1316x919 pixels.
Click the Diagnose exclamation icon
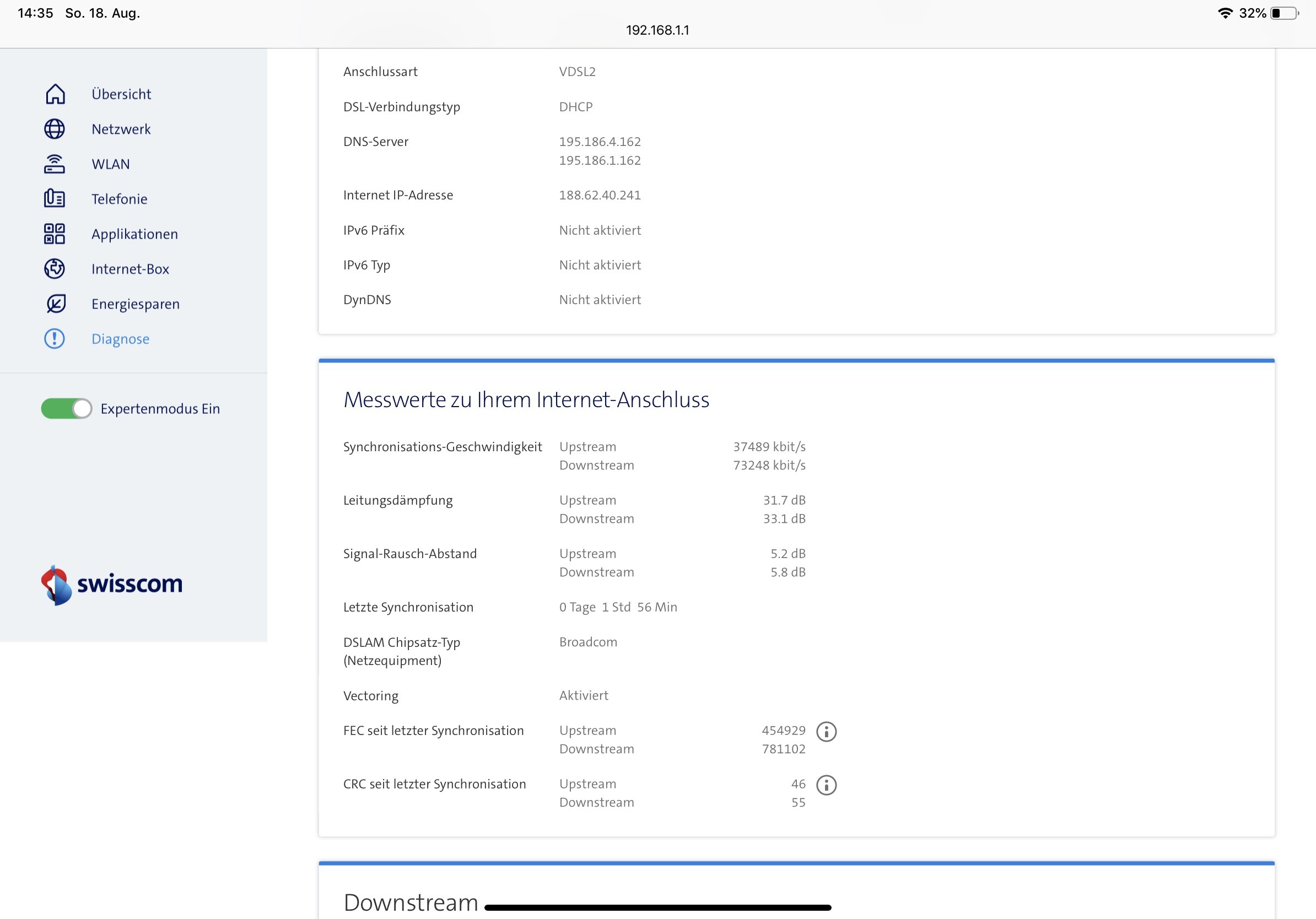[55, 339]
